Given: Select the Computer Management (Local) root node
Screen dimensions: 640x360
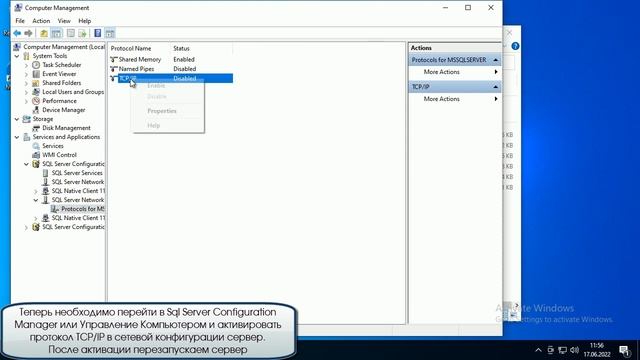Looking at the screenshot, I should [x=64, y=47].
